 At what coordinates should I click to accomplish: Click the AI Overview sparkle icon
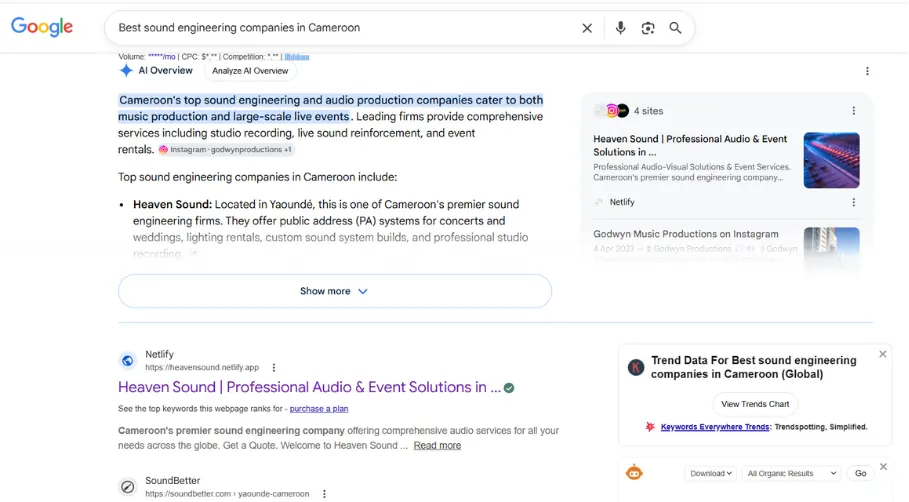click(126, 71)
